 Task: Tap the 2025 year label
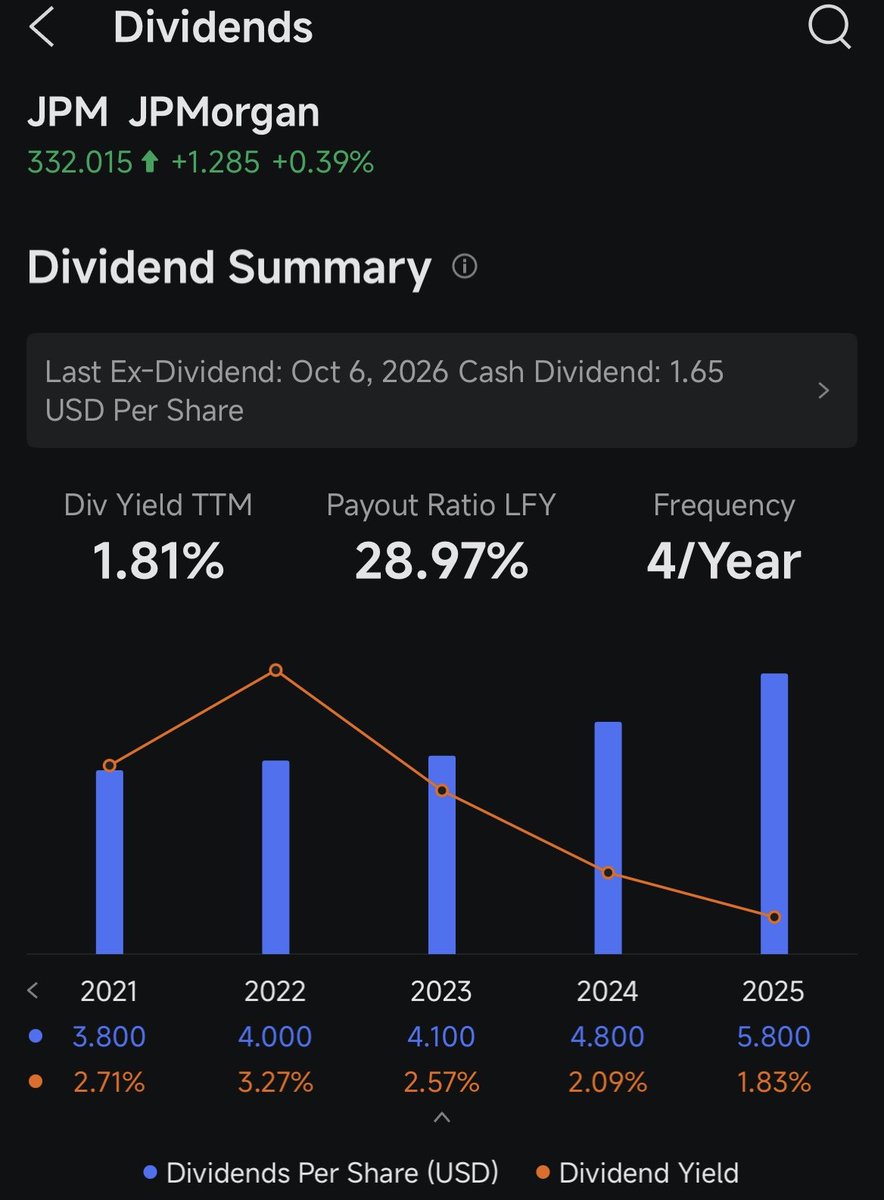(773, 991)
